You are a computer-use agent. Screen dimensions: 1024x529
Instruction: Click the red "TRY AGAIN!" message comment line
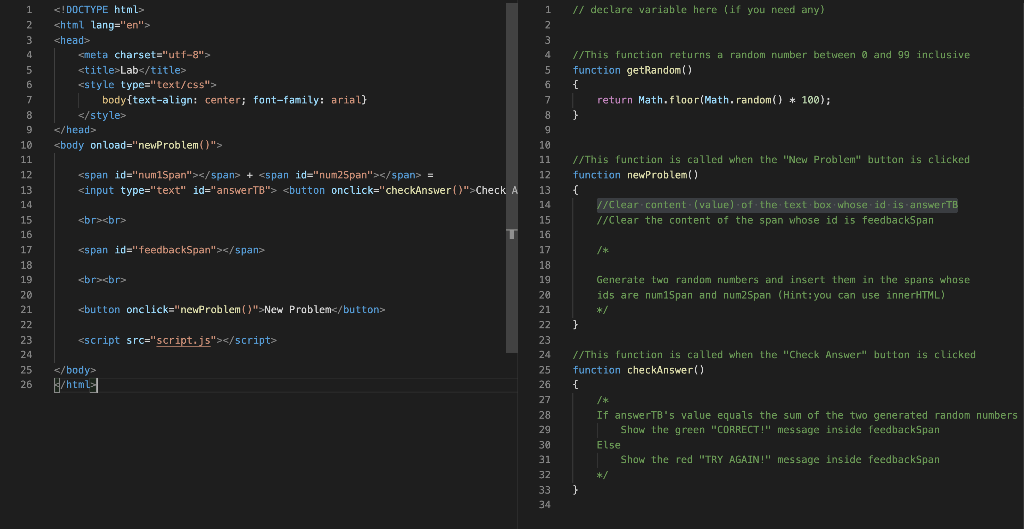780,460
